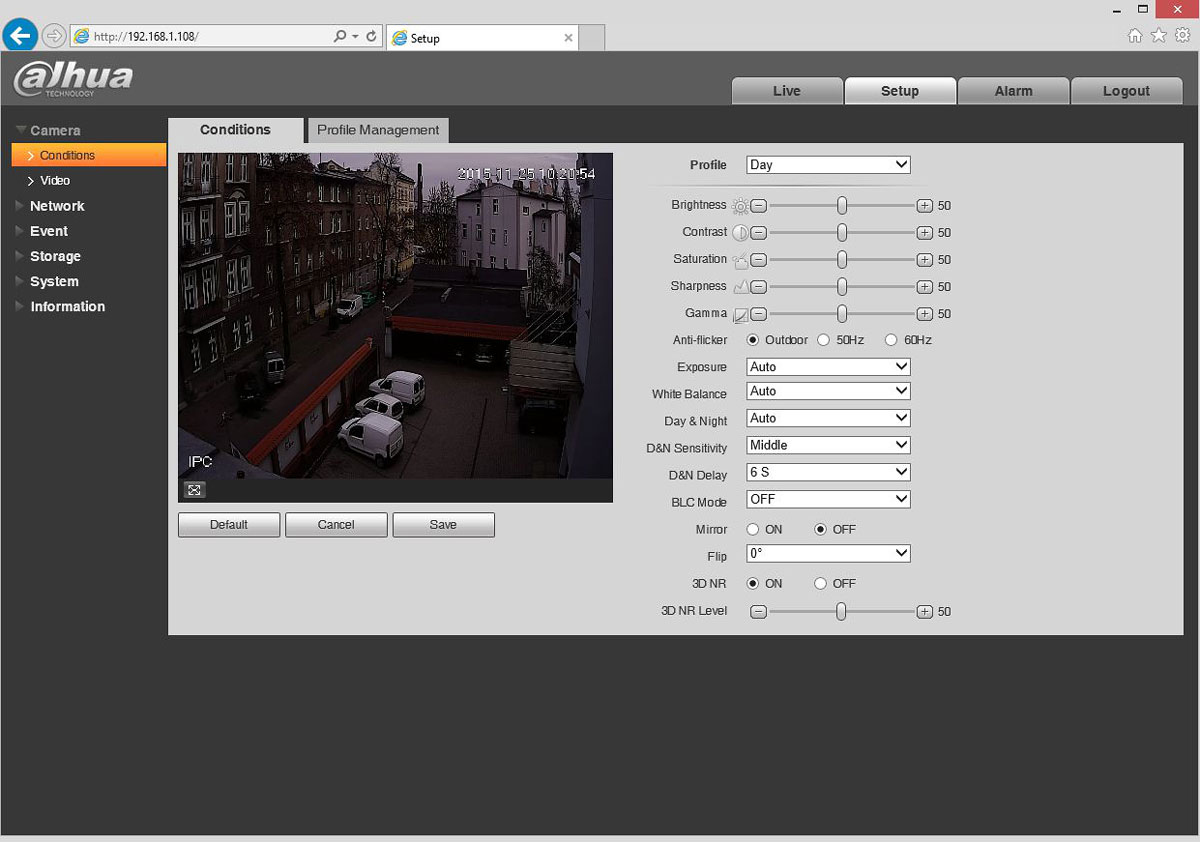This screenshot has width=1200, height=842.
Task: Toggle fullscreen icon below the video preview
Action: point(194,489)
